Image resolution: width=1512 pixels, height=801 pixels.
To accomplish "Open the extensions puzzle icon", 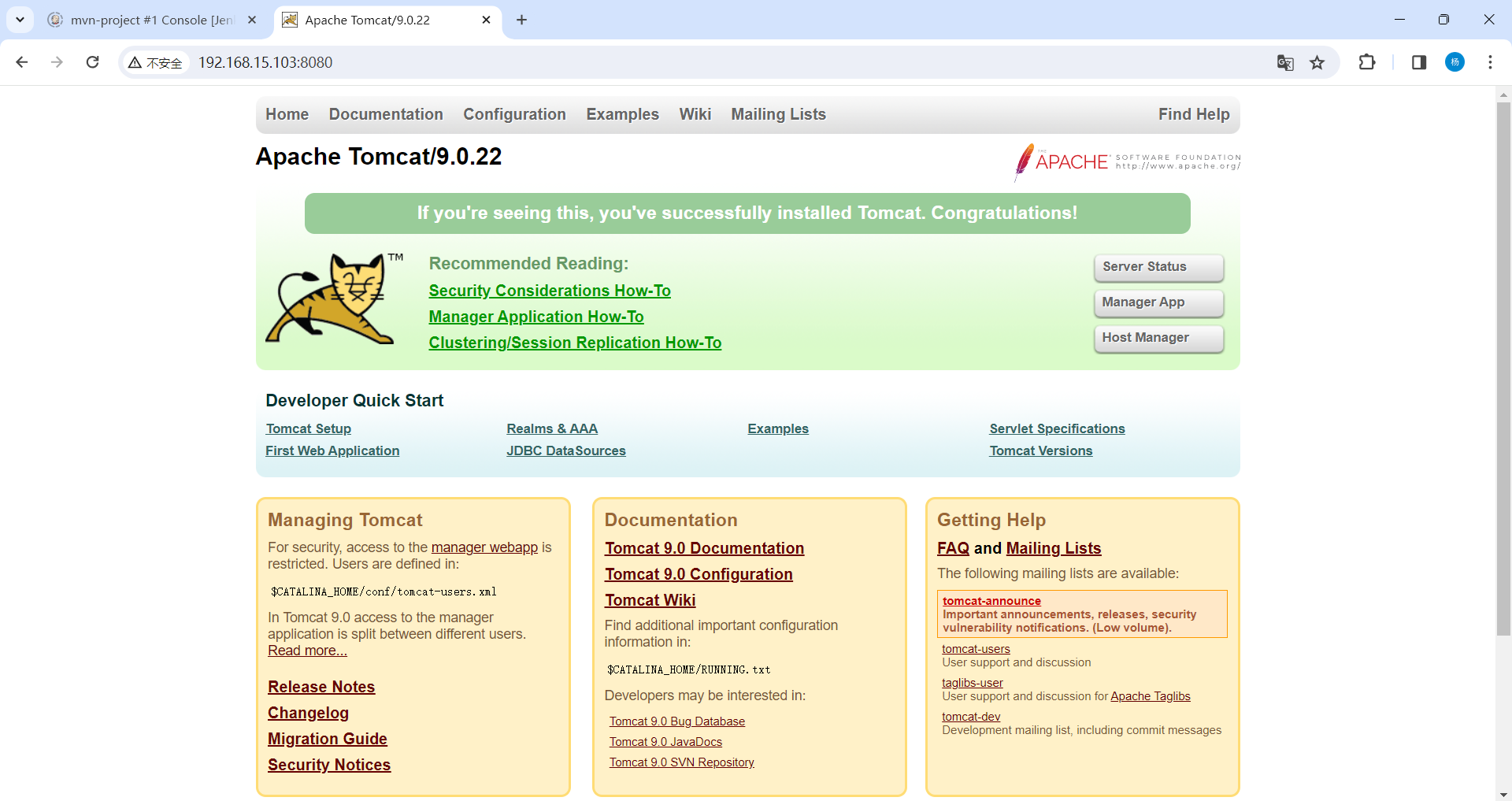I will [x=1367, y=62].
